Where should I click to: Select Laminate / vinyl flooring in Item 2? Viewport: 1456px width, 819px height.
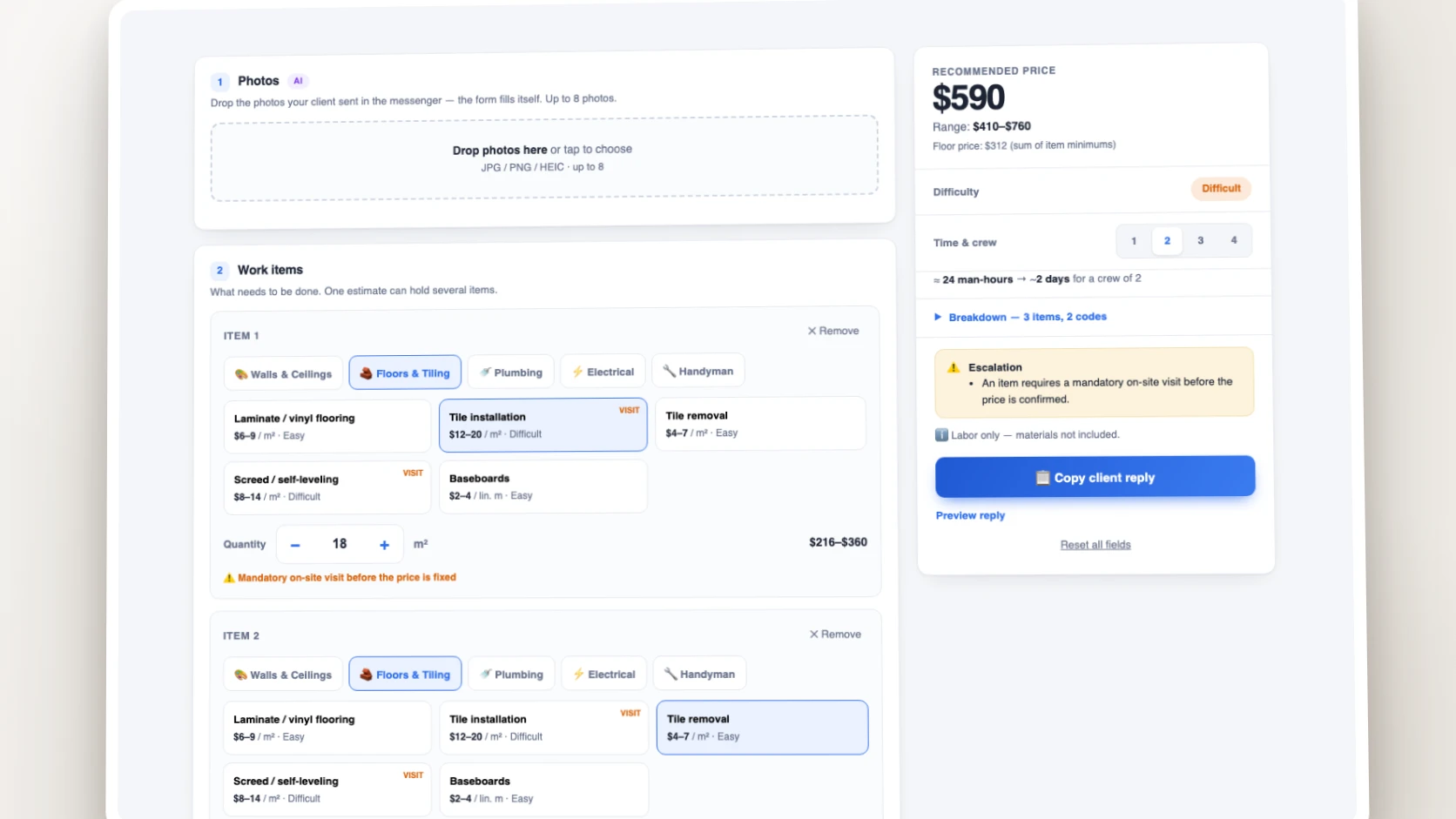point(327,728)
